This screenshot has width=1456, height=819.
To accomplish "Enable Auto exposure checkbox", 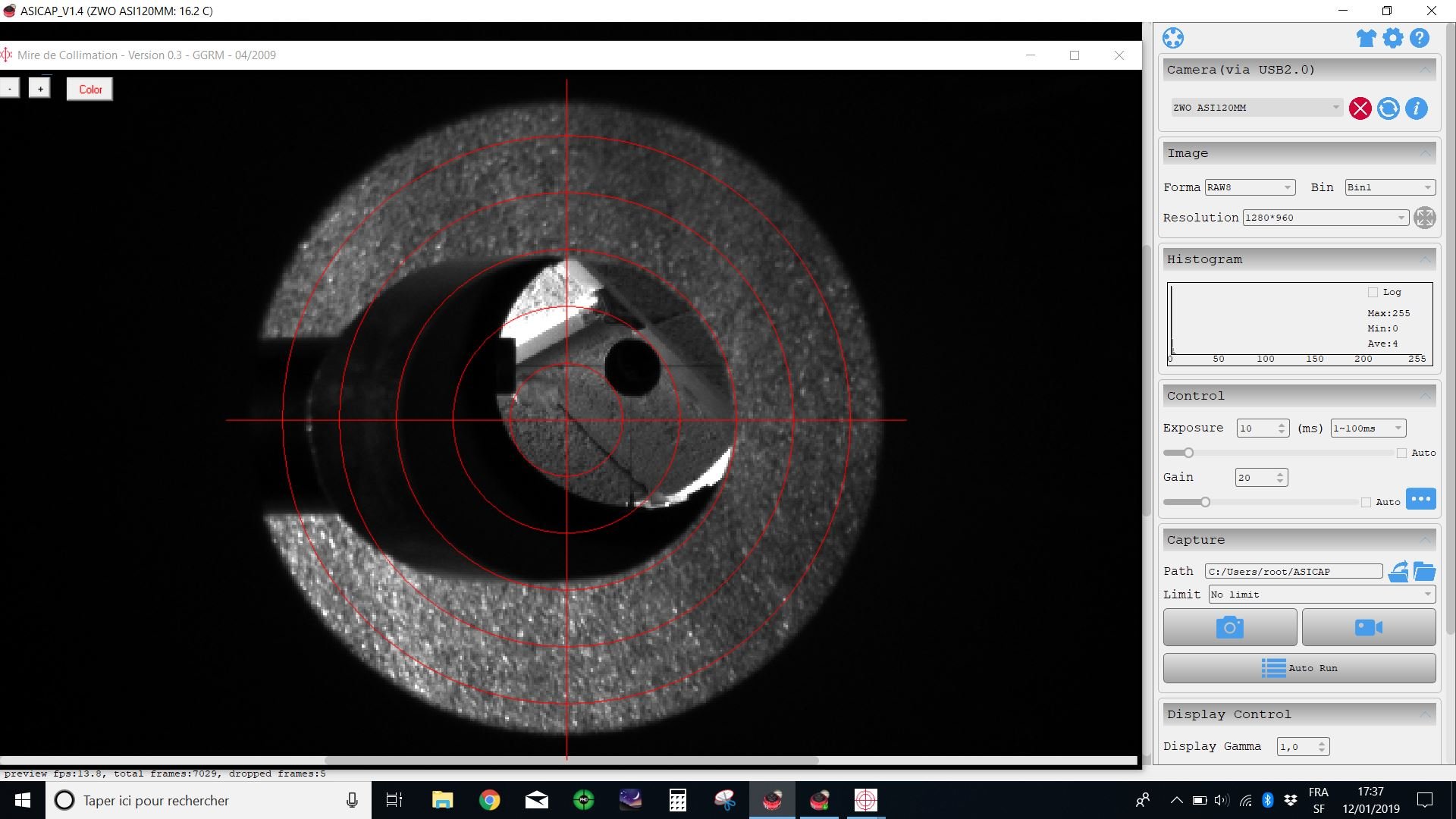I will 1401,453.
